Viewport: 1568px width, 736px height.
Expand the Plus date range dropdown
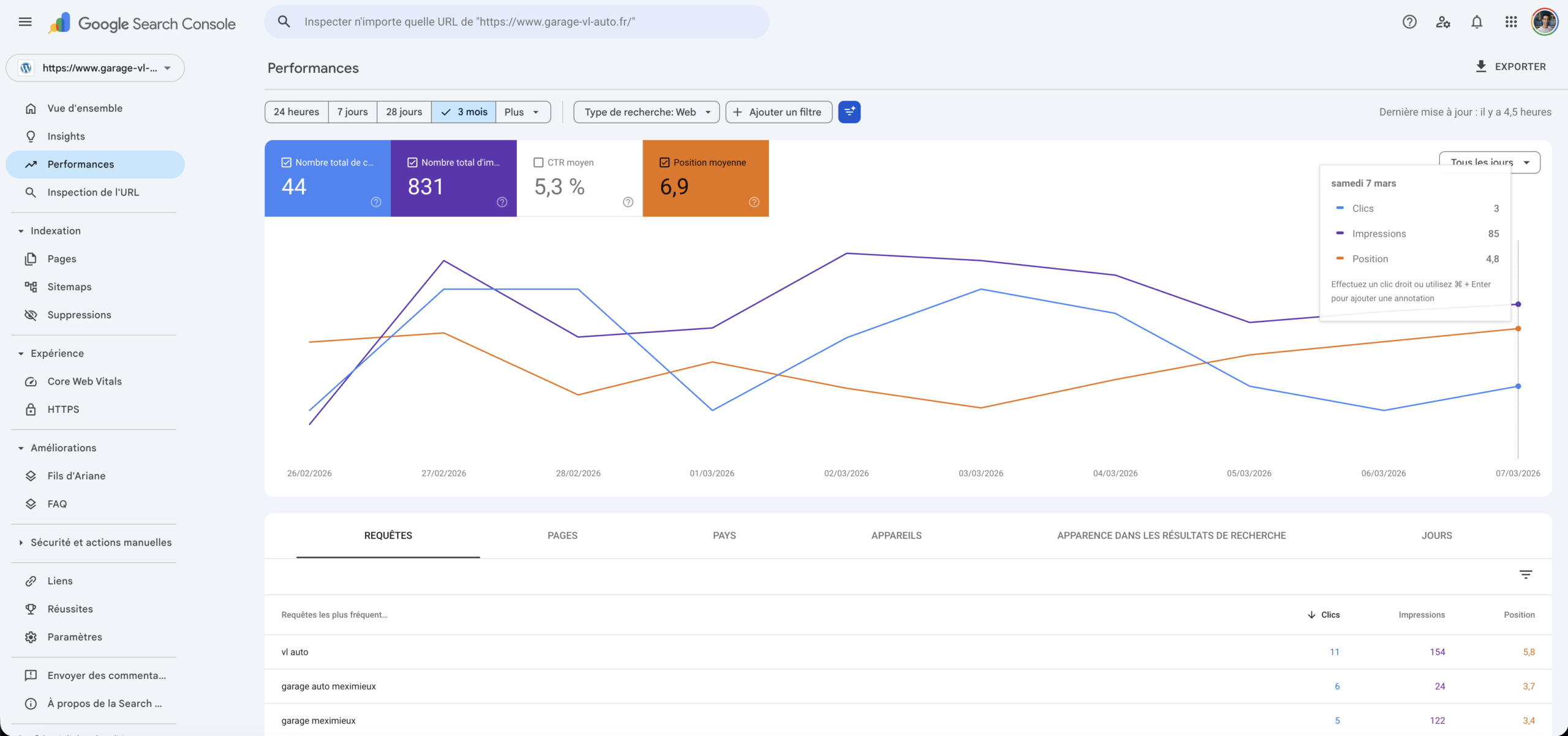[522, 112]
